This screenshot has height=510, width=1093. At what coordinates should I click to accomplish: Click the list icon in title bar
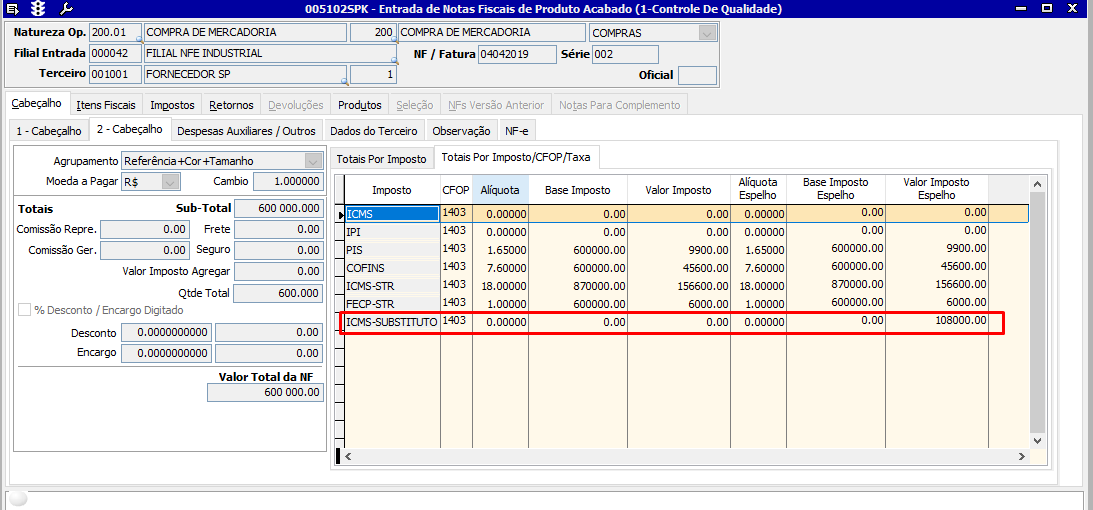click(x=13, y=9)
